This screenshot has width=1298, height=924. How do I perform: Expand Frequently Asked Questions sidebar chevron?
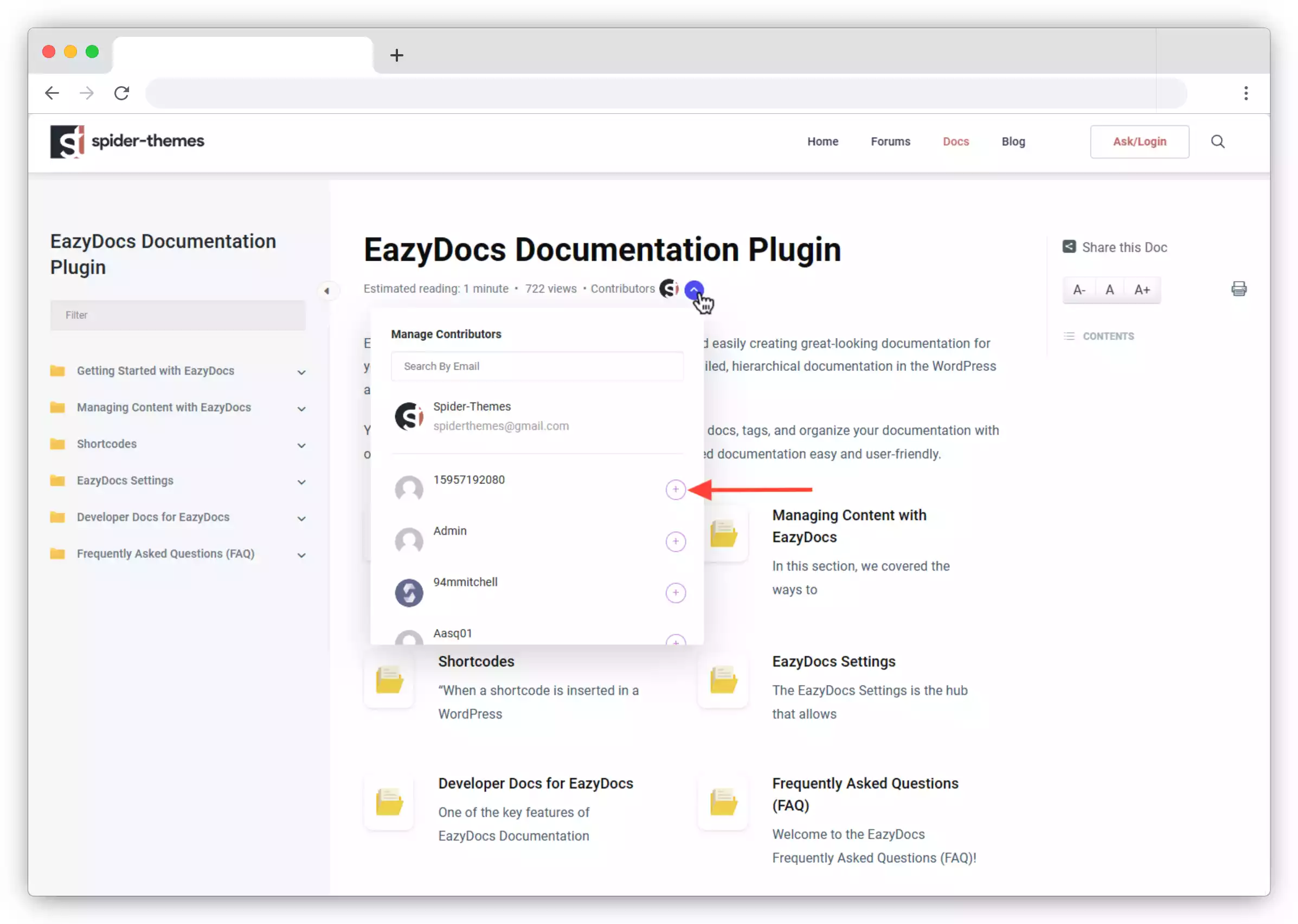301,555
